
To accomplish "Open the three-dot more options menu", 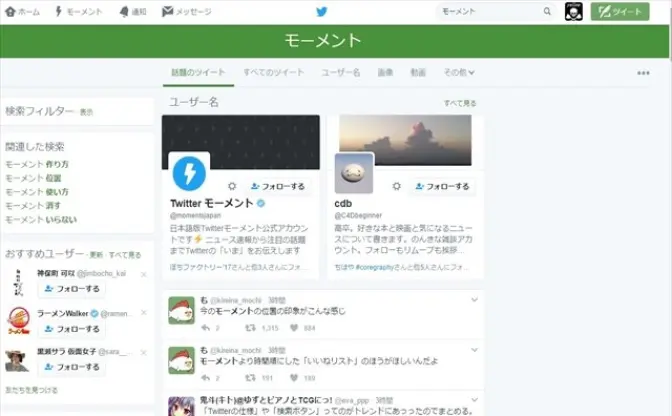I will tap(643, 73).
